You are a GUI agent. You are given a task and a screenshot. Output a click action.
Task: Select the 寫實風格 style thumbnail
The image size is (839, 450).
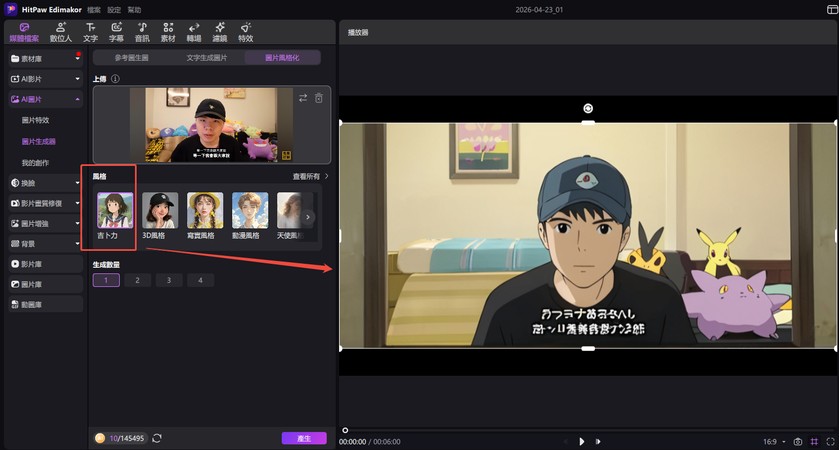coord(205,210)
